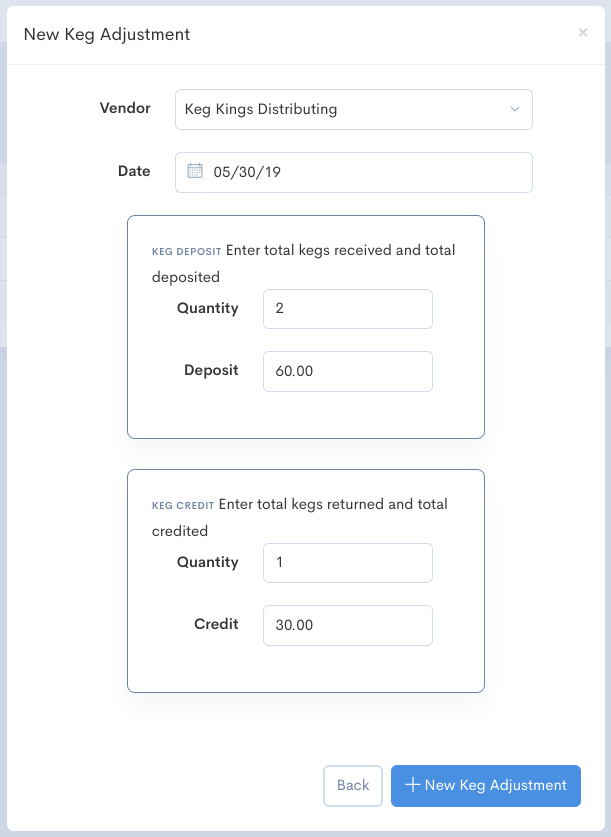611x837 pixels.
Task: Edit the Keg Deposit Quantity field
Action: point(347,309)
